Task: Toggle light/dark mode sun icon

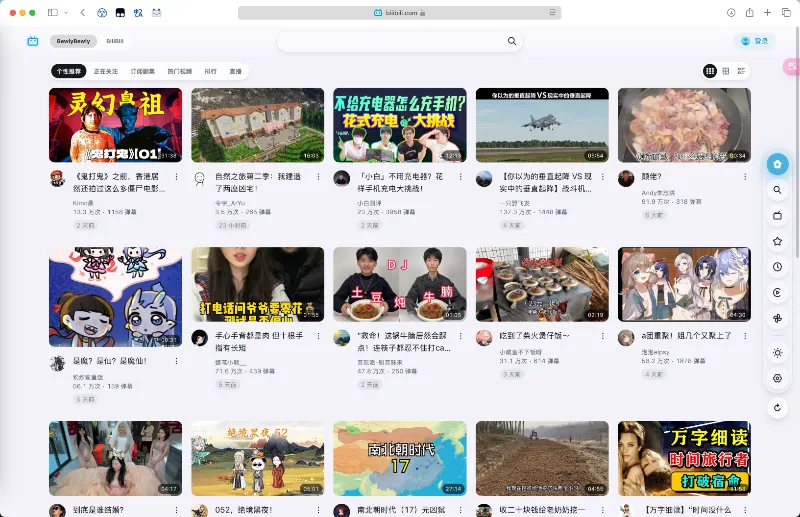Action: [x=777, y=353]
